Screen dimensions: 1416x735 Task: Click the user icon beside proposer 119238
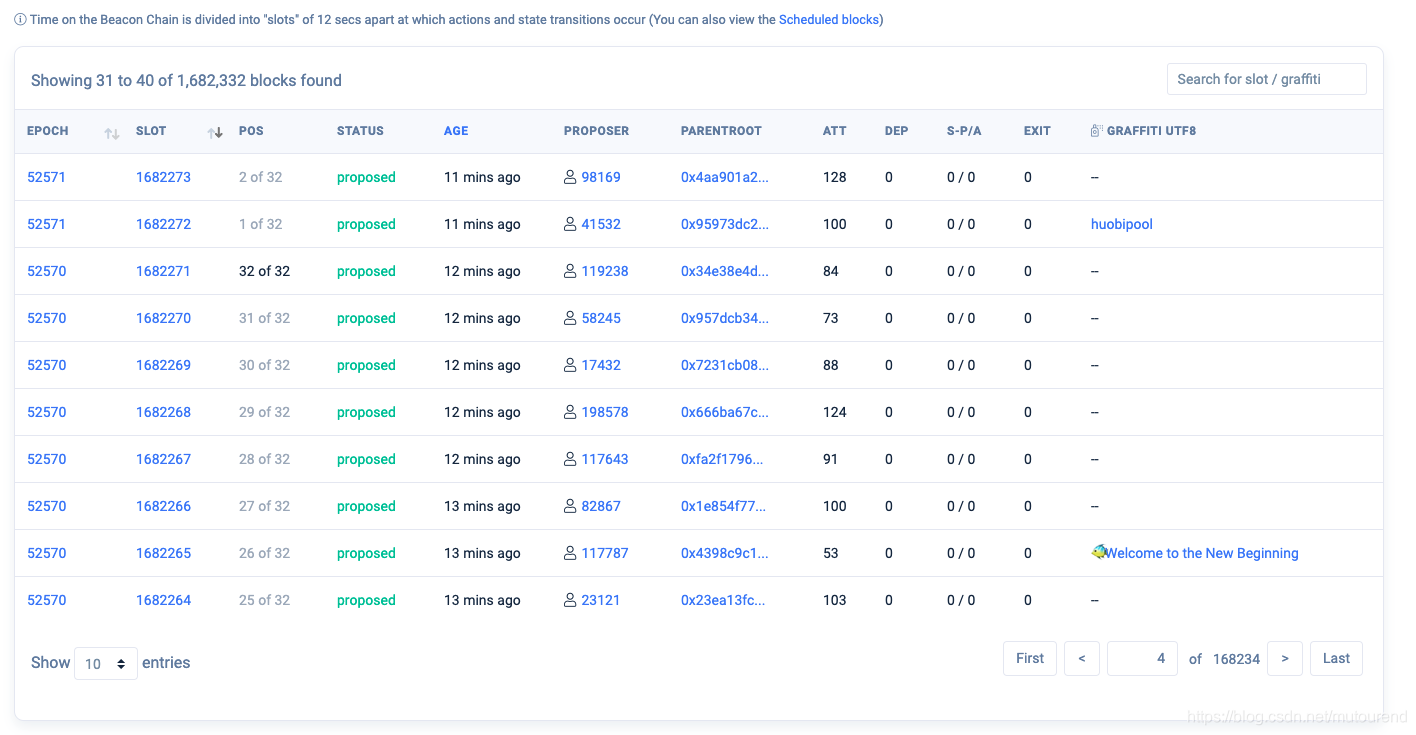[570, 271]
